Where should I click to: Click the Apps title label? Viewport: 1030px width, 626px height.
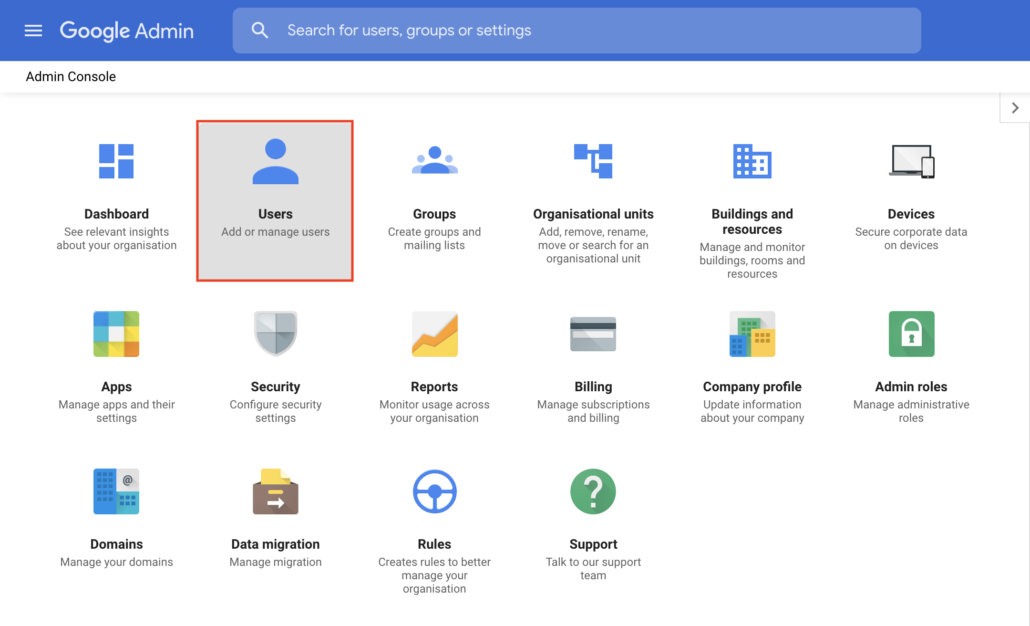pyautogui.click(x=116, y=387)
